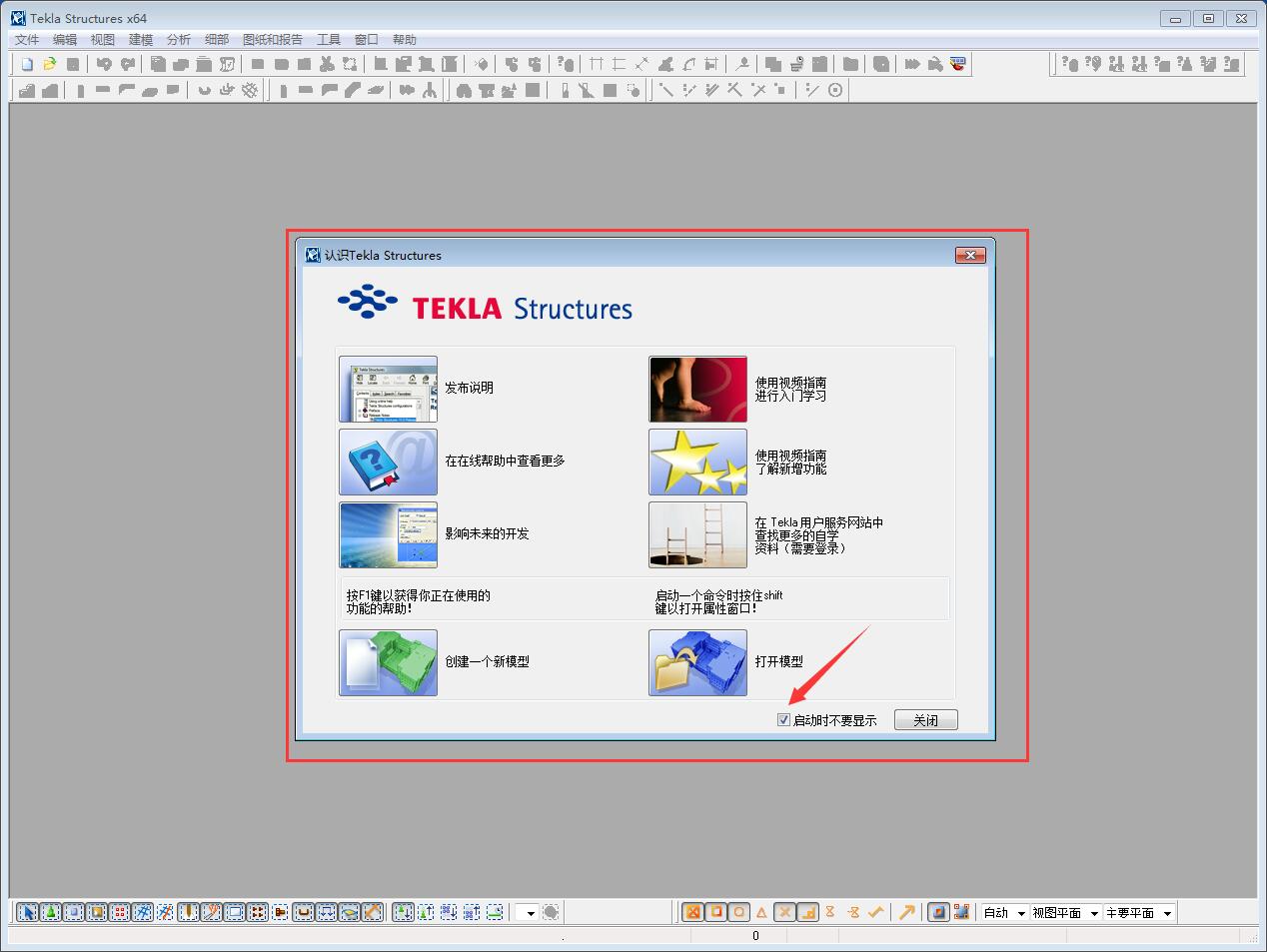The height and width of the screenshot is (952, 1267).
Task: Toggle the blue arrow select-all switch
Action: click(28, 912)
